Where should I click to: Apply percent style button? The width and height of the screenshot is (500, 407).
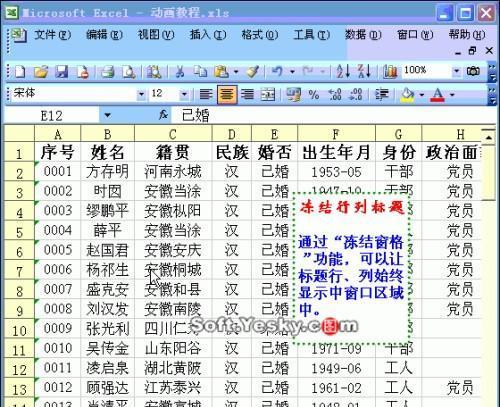click(x=314, y=95)
